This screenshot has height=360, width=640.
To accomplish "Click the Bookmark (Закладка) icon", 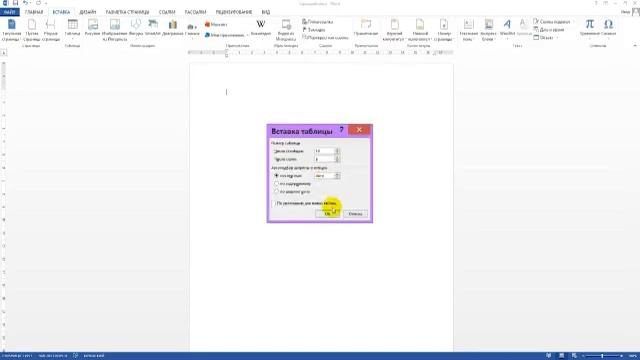I will [x=304, y=29].
